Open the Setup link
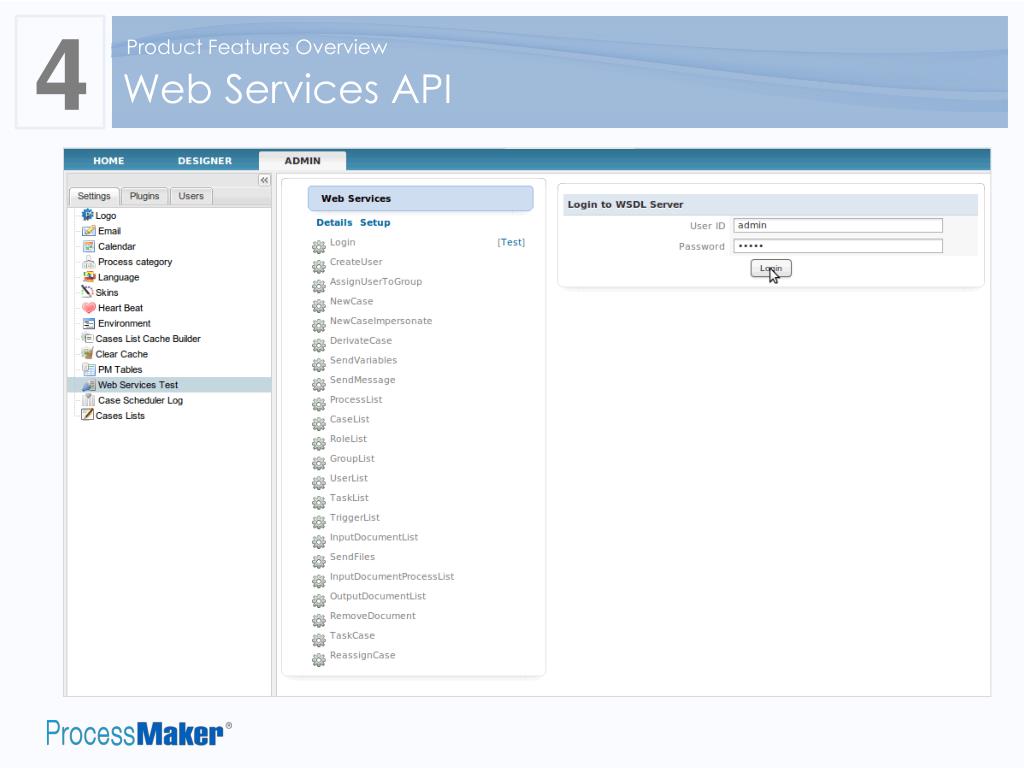1024x768 pixels. point(375,223)
